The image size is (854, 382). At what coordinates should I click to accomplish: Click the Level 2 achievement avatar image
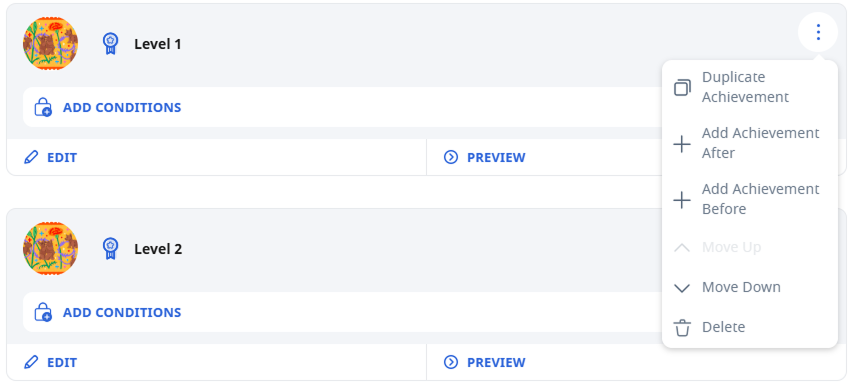tap(50, 248)
